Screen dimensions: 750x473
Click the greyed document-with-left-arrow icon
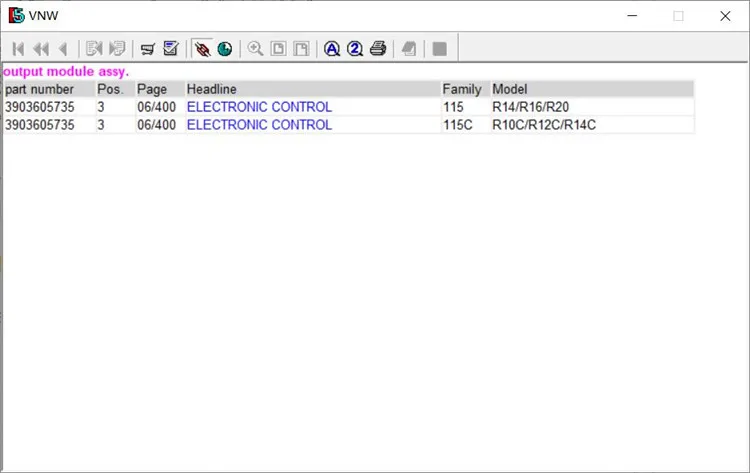(x=94, y=48)
